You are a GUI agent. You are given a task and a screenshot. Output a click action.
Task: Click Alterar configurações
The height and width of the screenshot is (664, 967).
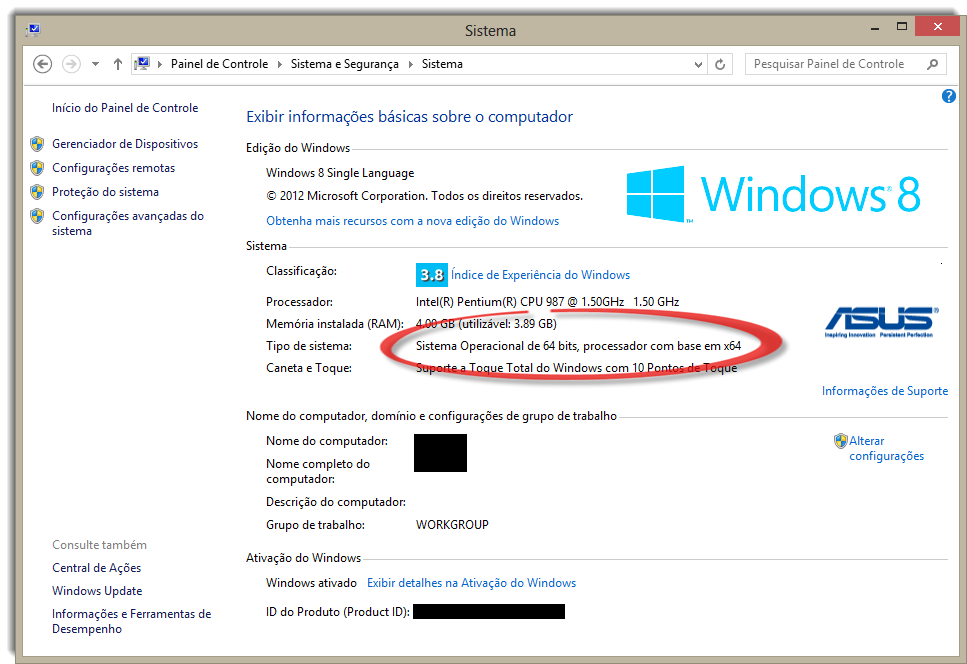click(886, 448)
